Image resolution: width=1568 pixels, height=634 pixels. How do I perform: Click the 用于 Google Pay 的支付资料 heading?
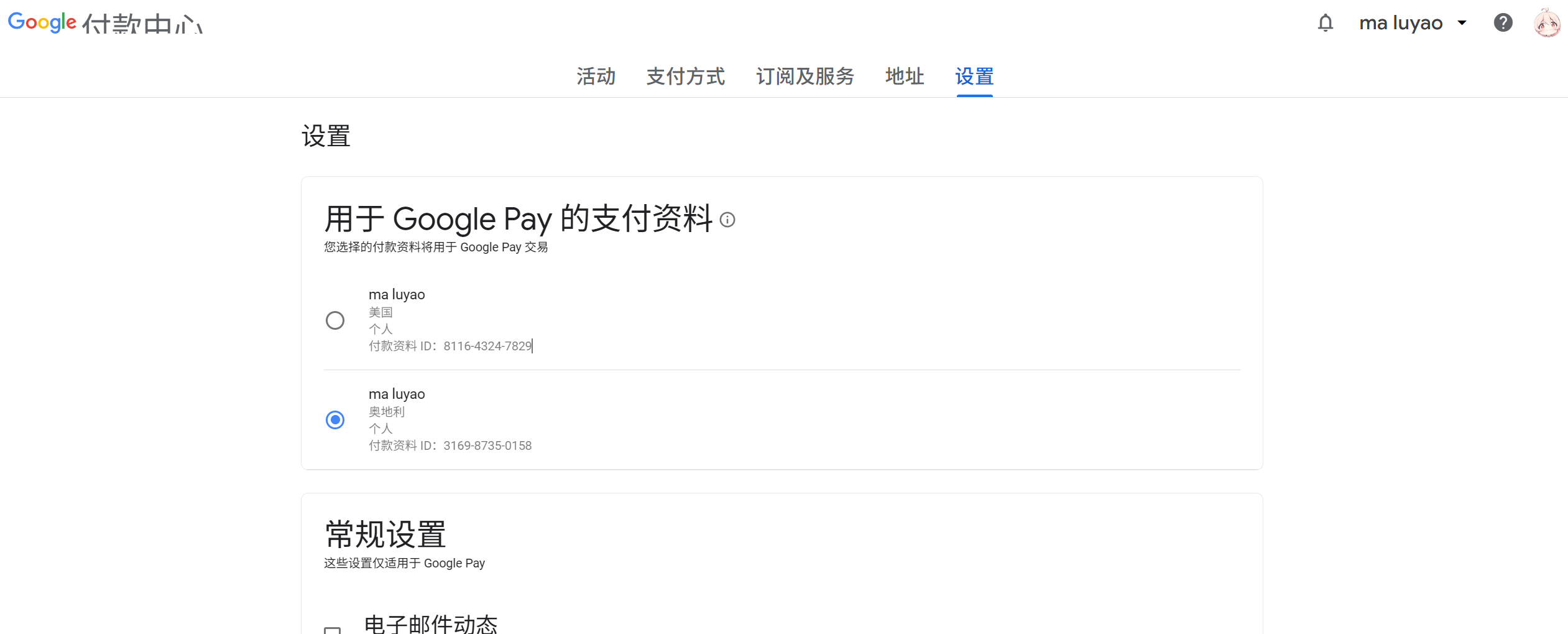click(519, 218)
